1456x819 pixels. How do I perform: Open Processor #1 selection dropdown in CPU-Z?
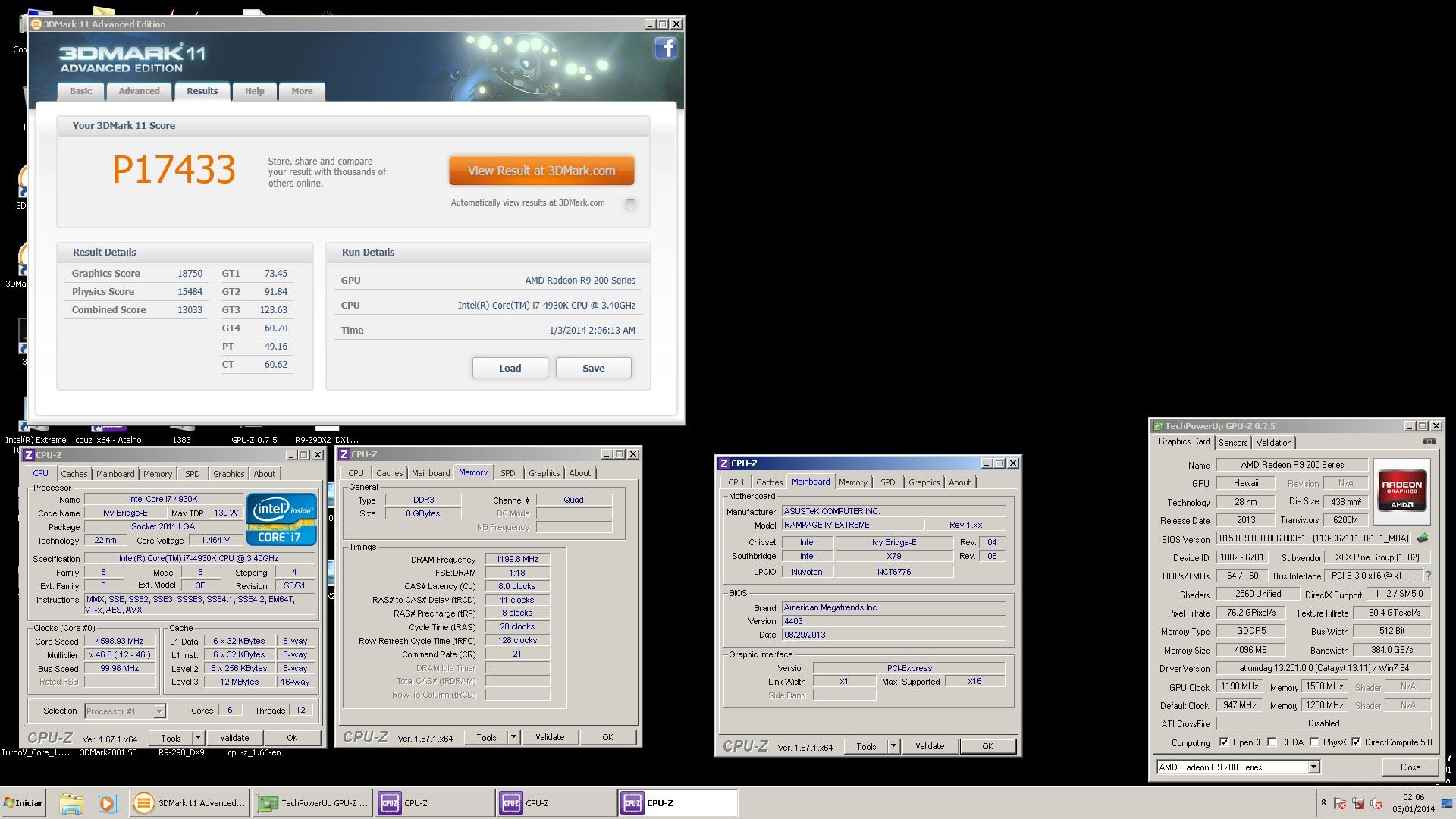point(159,711)
